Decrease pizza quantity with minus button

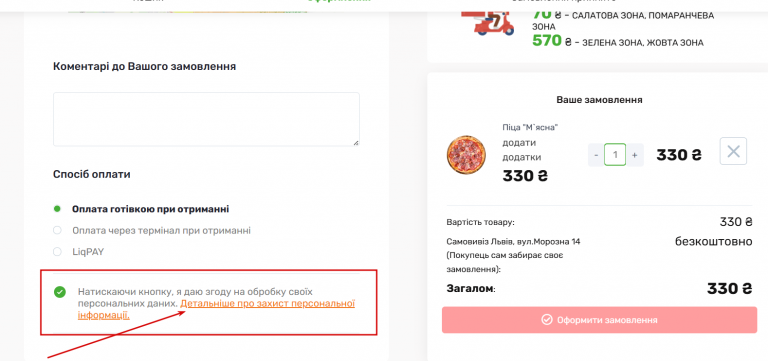pos(596,155)
